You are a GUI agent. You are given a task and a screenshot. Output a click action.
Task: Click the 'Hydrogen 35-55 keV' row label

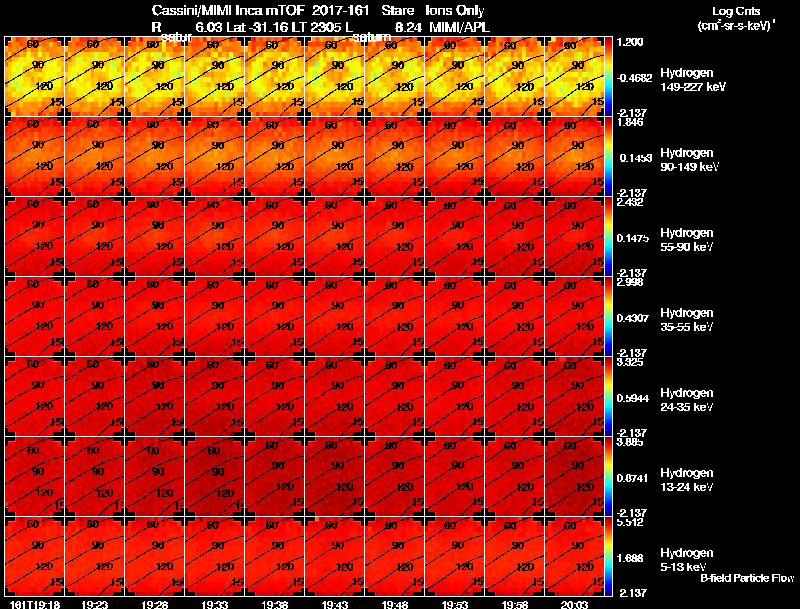(687, 320)
